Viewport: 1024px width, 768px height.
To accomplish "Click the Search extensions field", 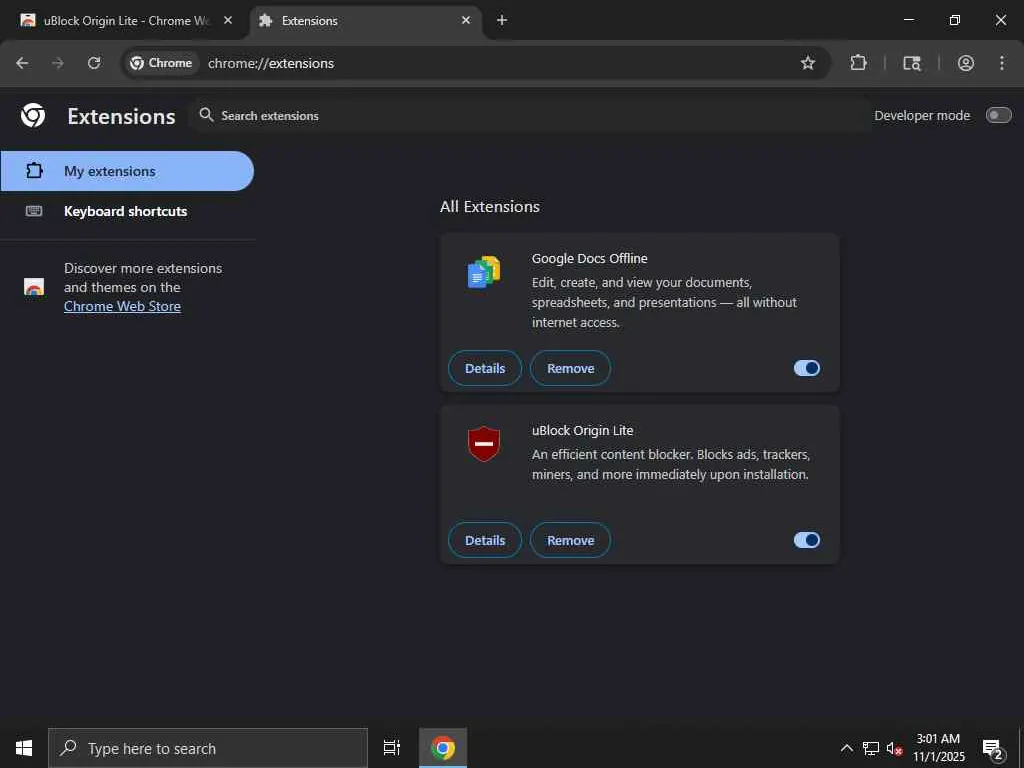I will (530, 116).
